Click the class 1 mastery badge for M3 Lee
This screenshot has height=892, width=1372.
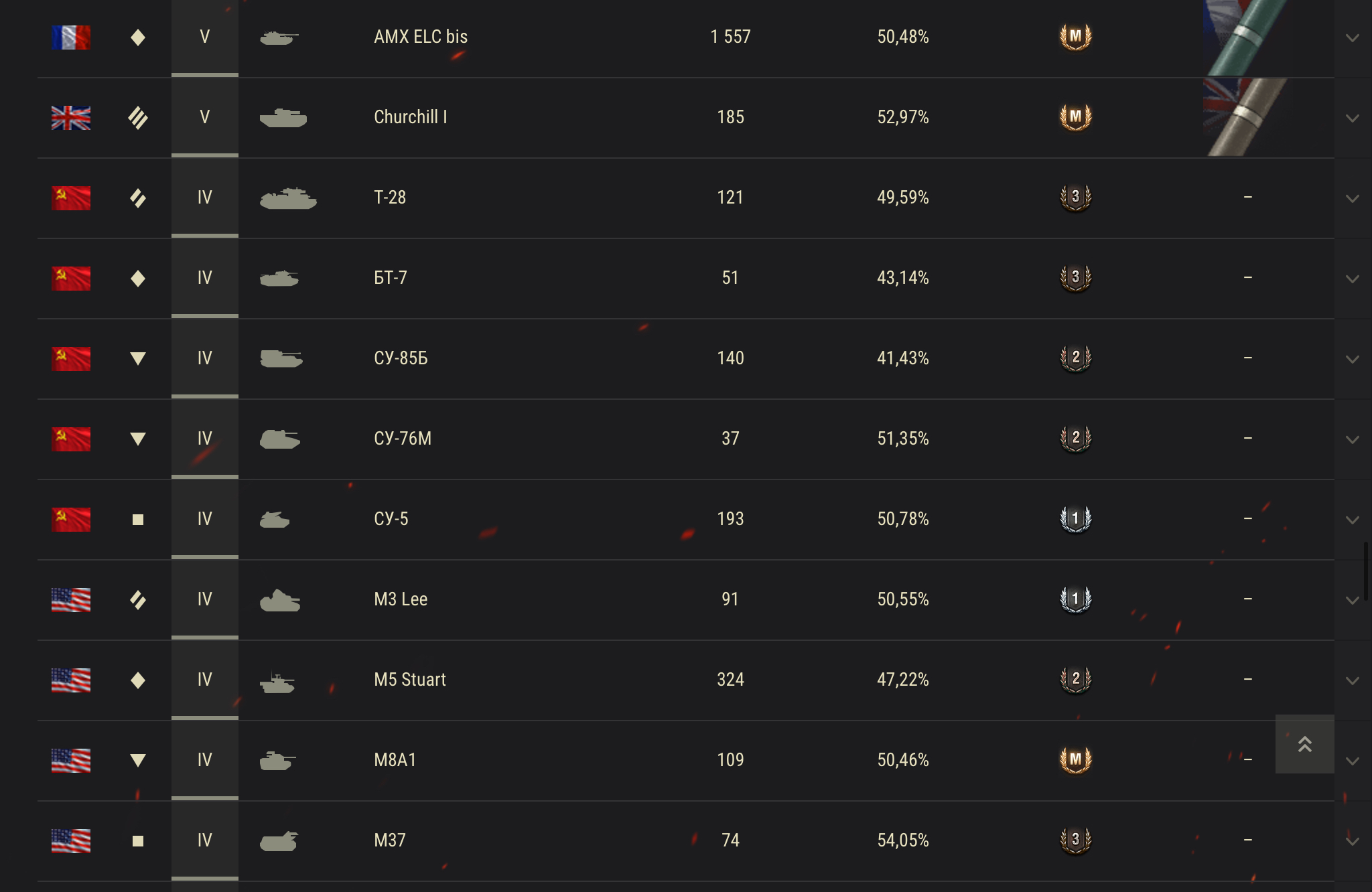point(1075,599)
